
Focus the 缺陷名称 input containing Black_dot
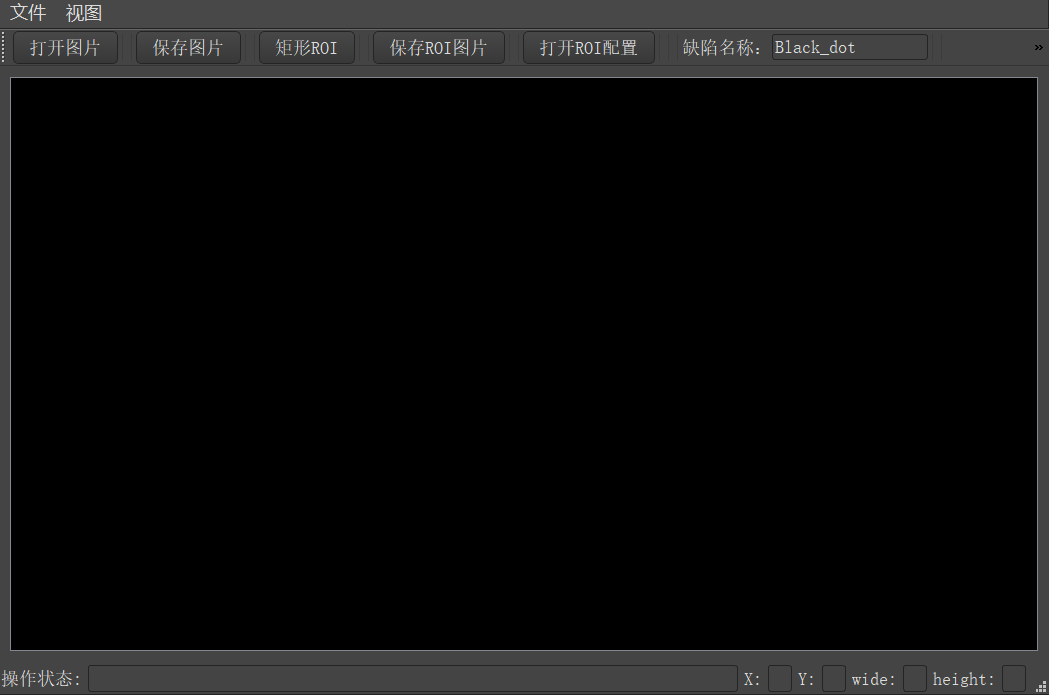850,47
